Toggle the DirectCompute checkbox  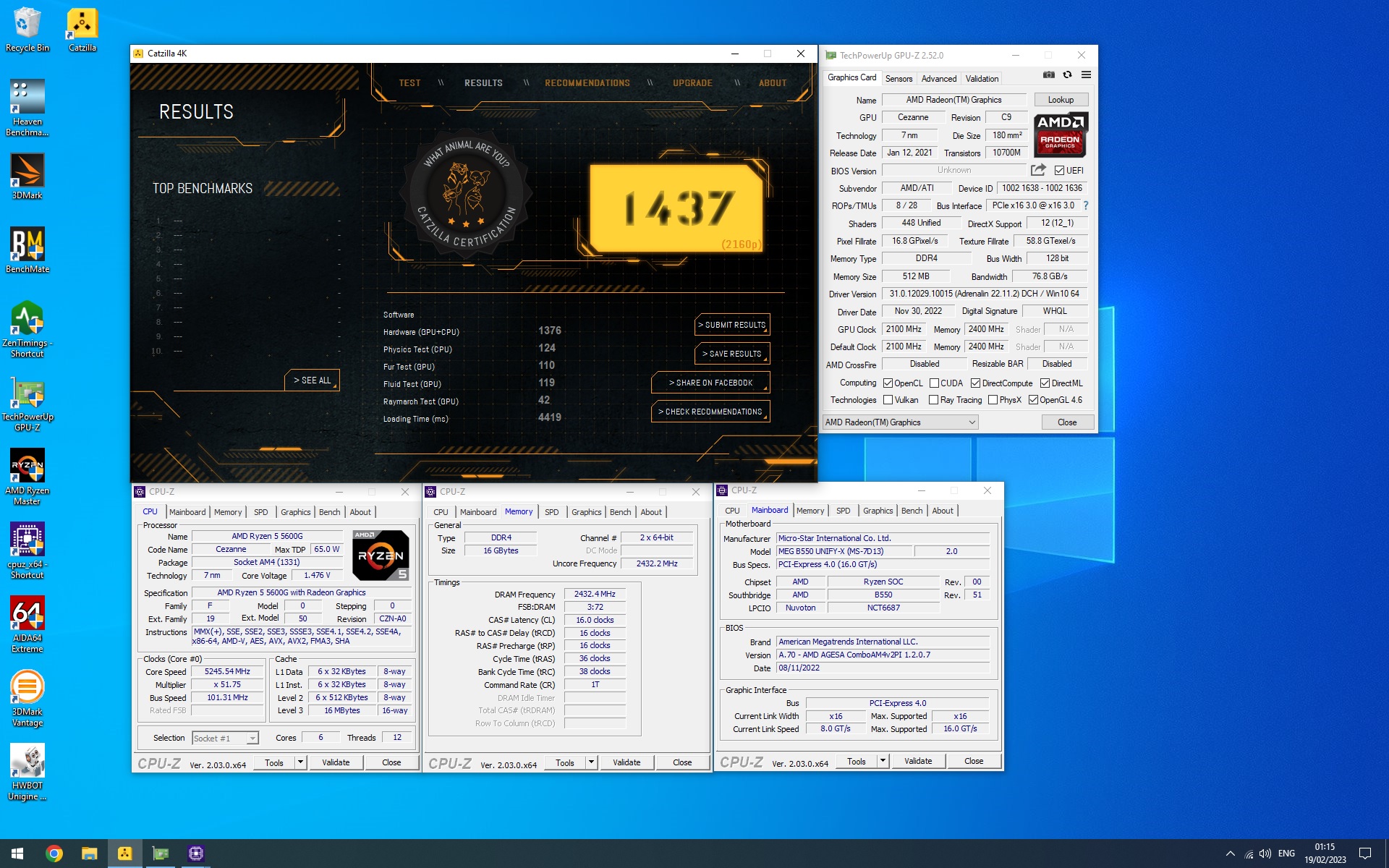tap(975, 383)
